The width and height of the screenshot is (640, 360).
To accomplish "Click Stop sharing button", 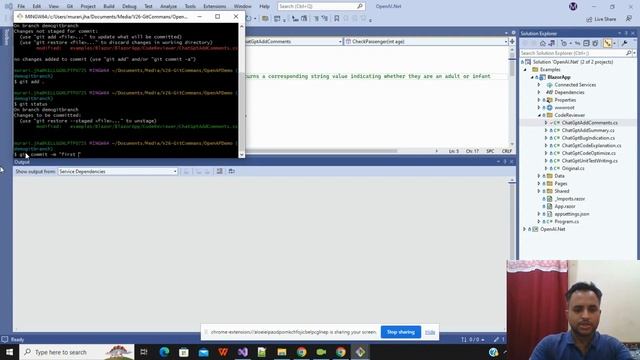I will click(400, 332).
